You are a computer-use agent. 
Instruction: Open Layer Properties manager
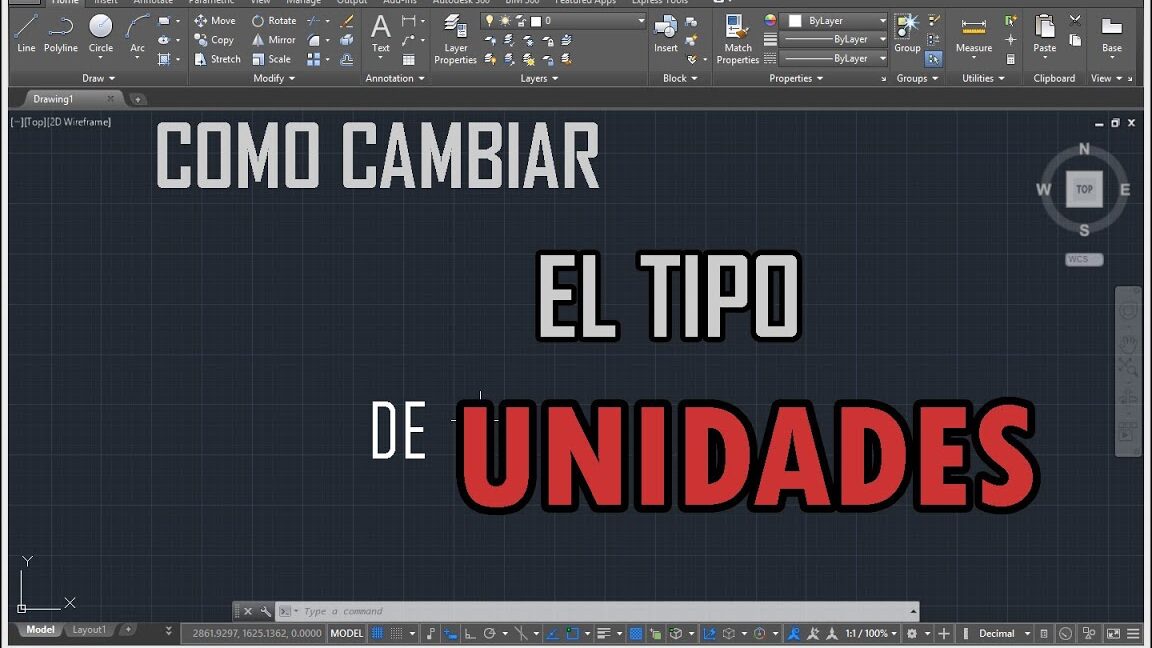(455, 40)
